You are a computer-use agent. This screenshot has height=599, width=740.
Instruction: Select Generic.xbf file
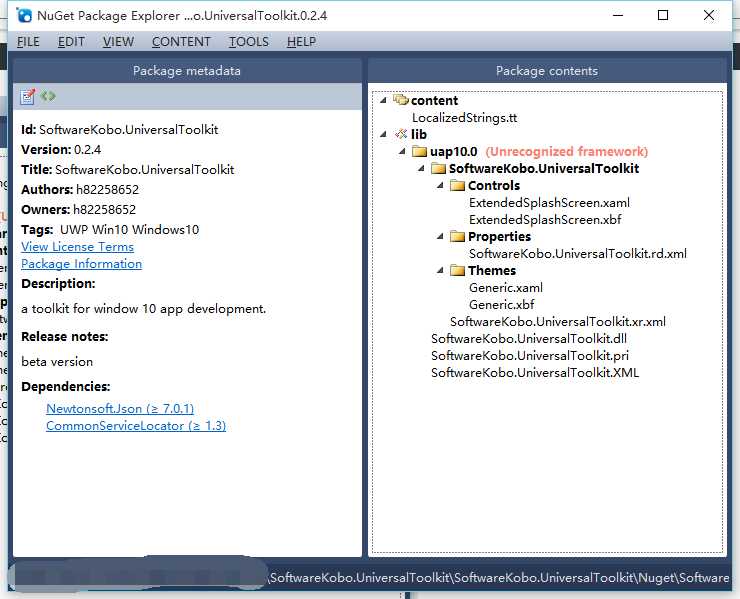(502, 304)
